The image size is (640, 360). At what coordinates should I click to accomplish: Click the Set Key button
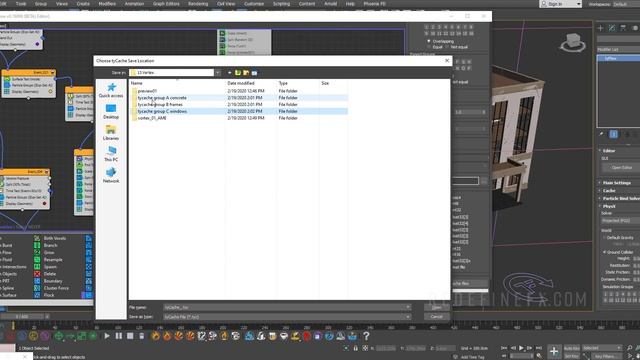[x=571, y=356]
